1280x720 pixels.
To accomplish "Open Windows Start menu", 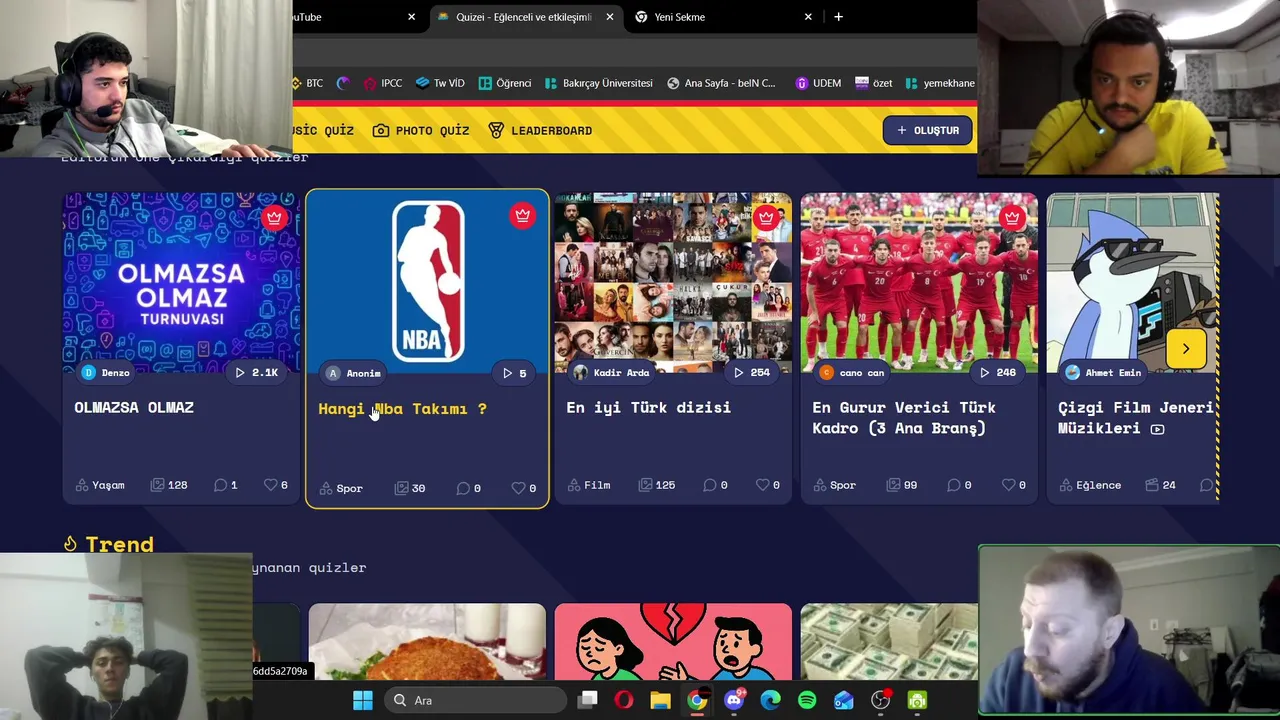I will coord(363,700).
